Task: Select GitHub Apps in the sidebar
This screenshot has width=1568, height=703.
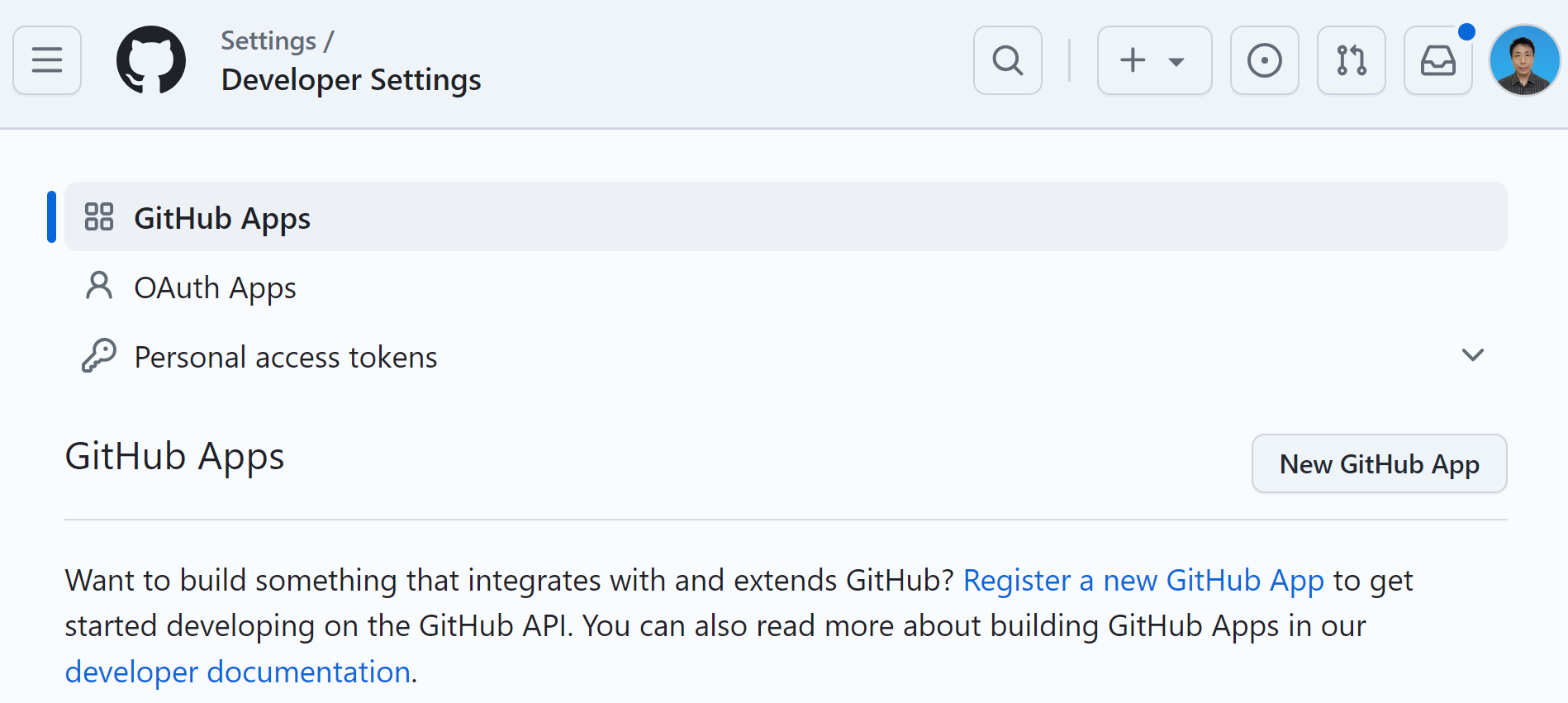Action: point(222,218)
